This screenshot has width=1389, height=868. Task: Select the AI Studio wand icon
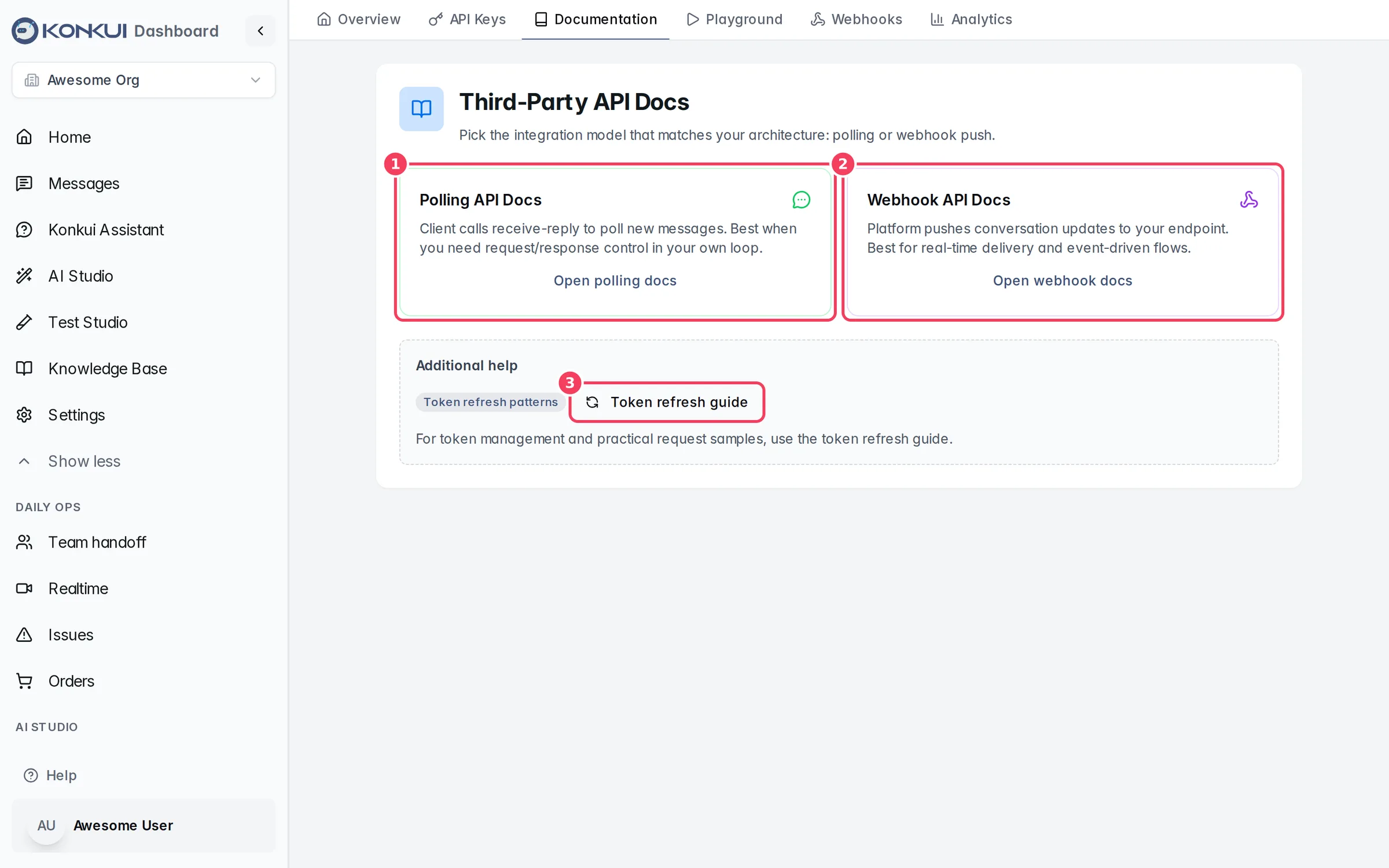pos(24,276)
